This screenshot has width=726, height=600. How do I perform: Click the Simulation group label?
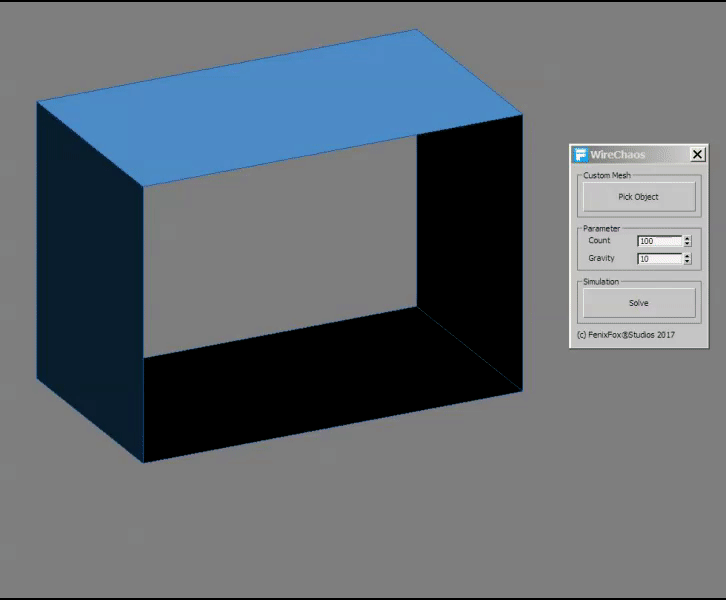pos(601,281)
